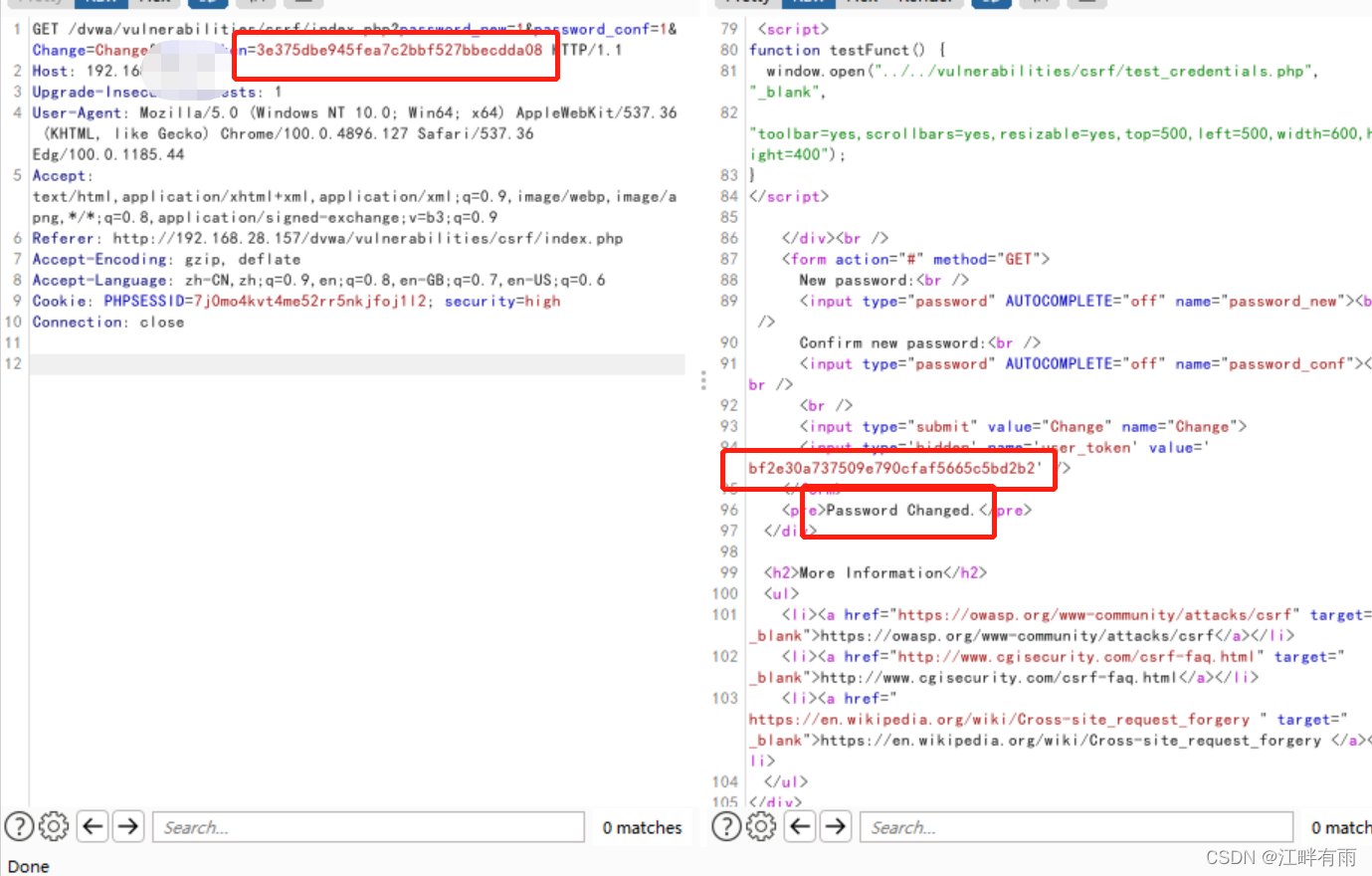Click the 'Done' status bar text

coord(29,866)
